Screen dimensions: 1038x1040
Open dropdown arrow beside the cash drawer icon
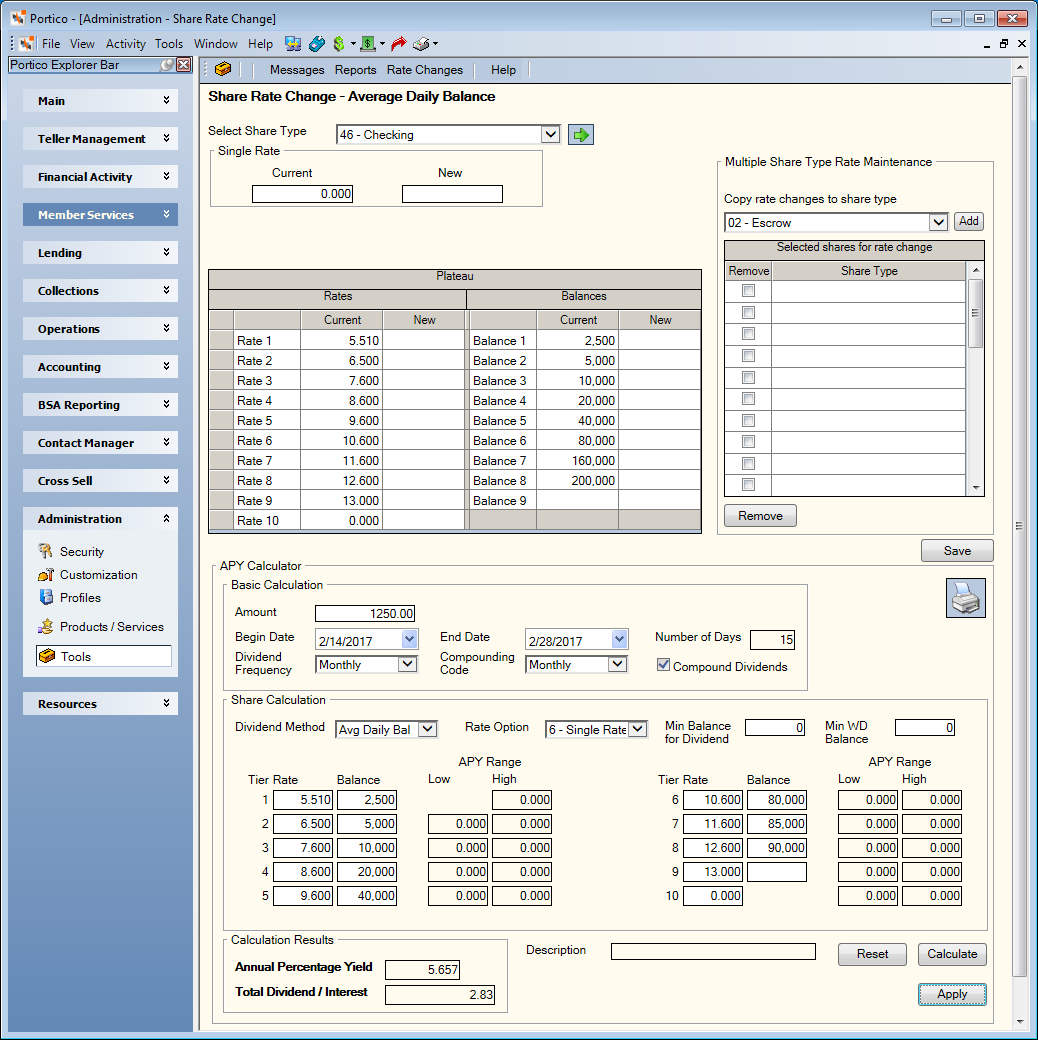coord(382,44)
